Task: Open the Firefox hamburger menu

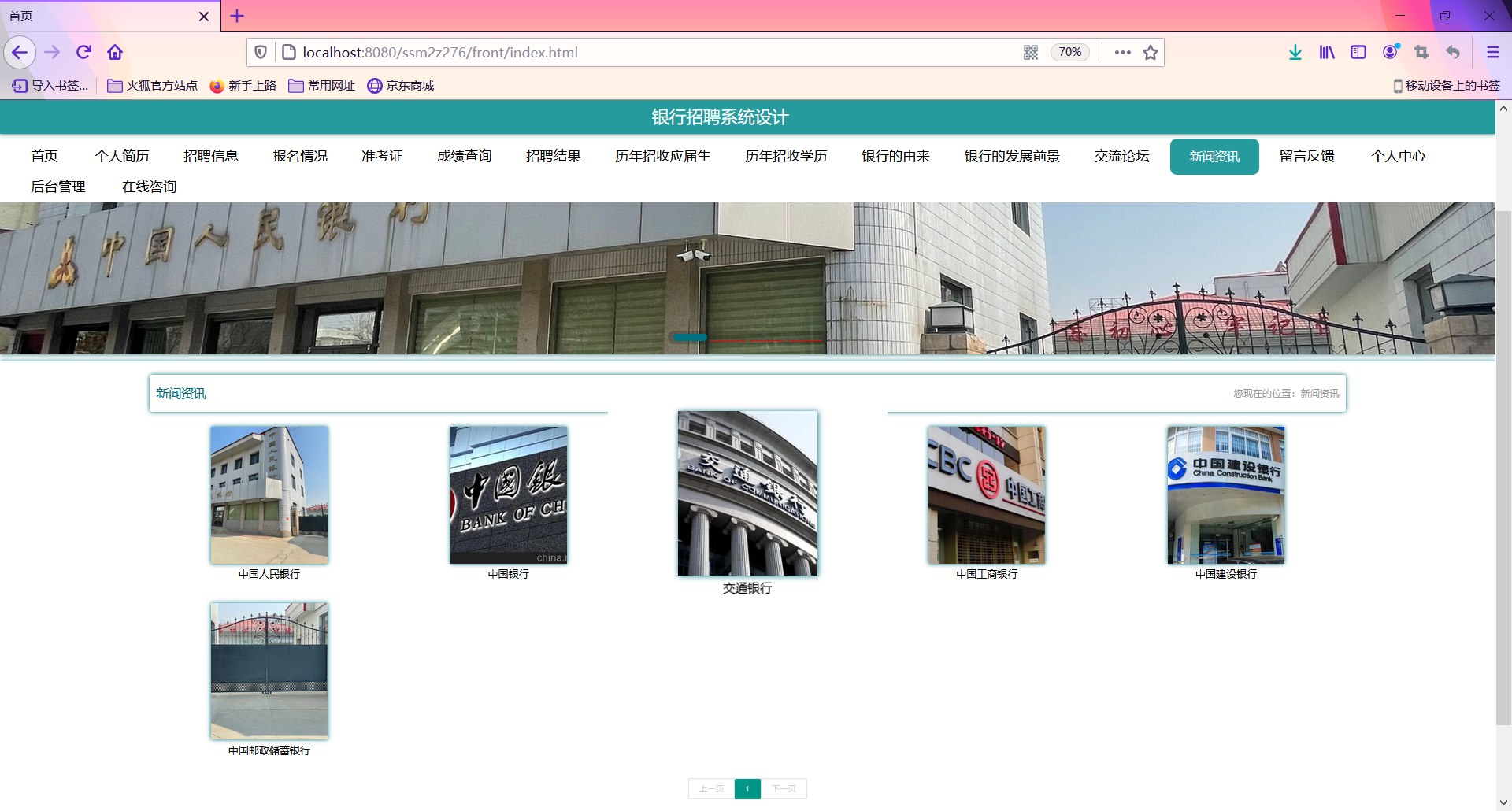Action: pos(1492,53)
